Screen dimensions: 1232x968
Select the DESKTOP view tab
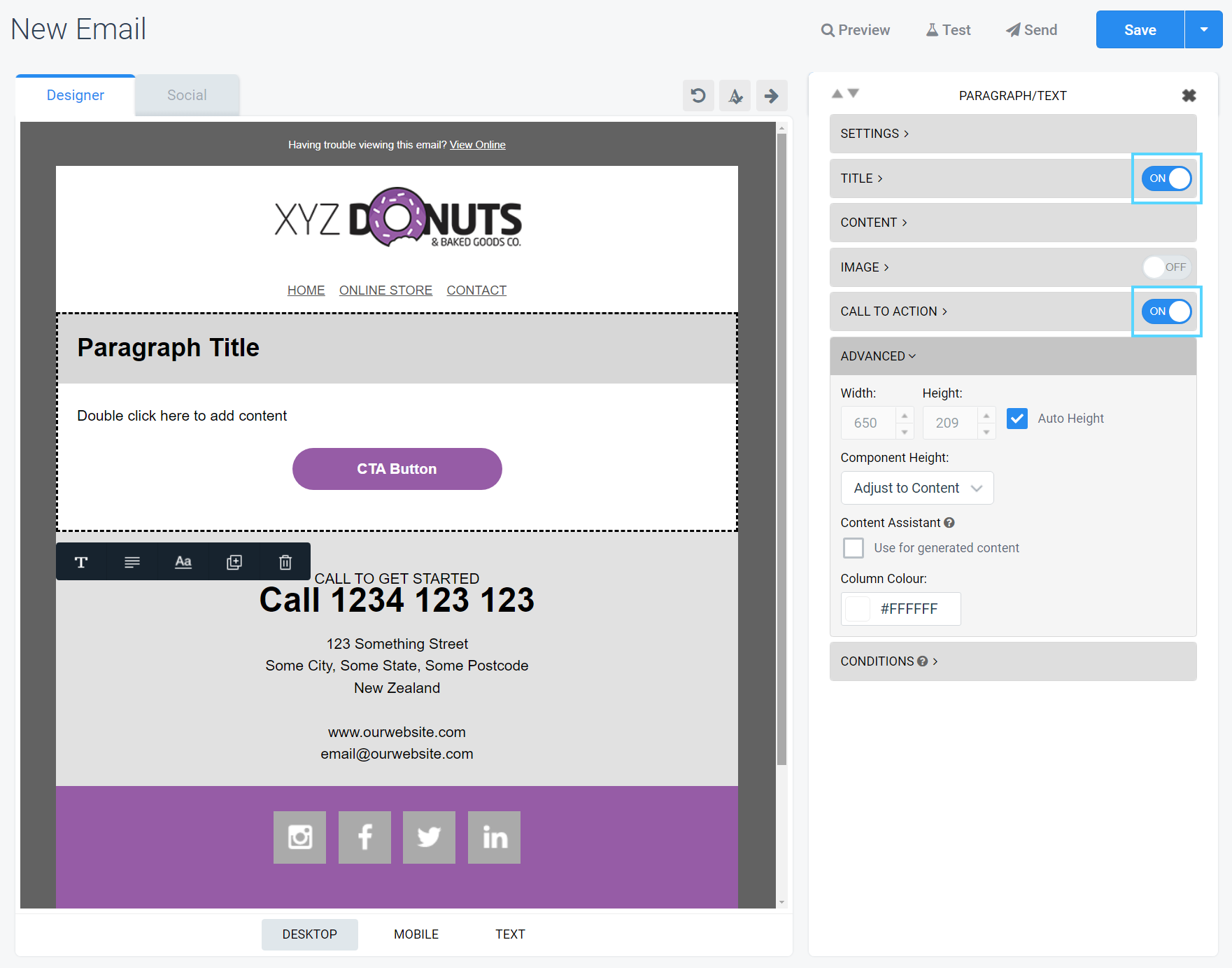click(310, 934)
